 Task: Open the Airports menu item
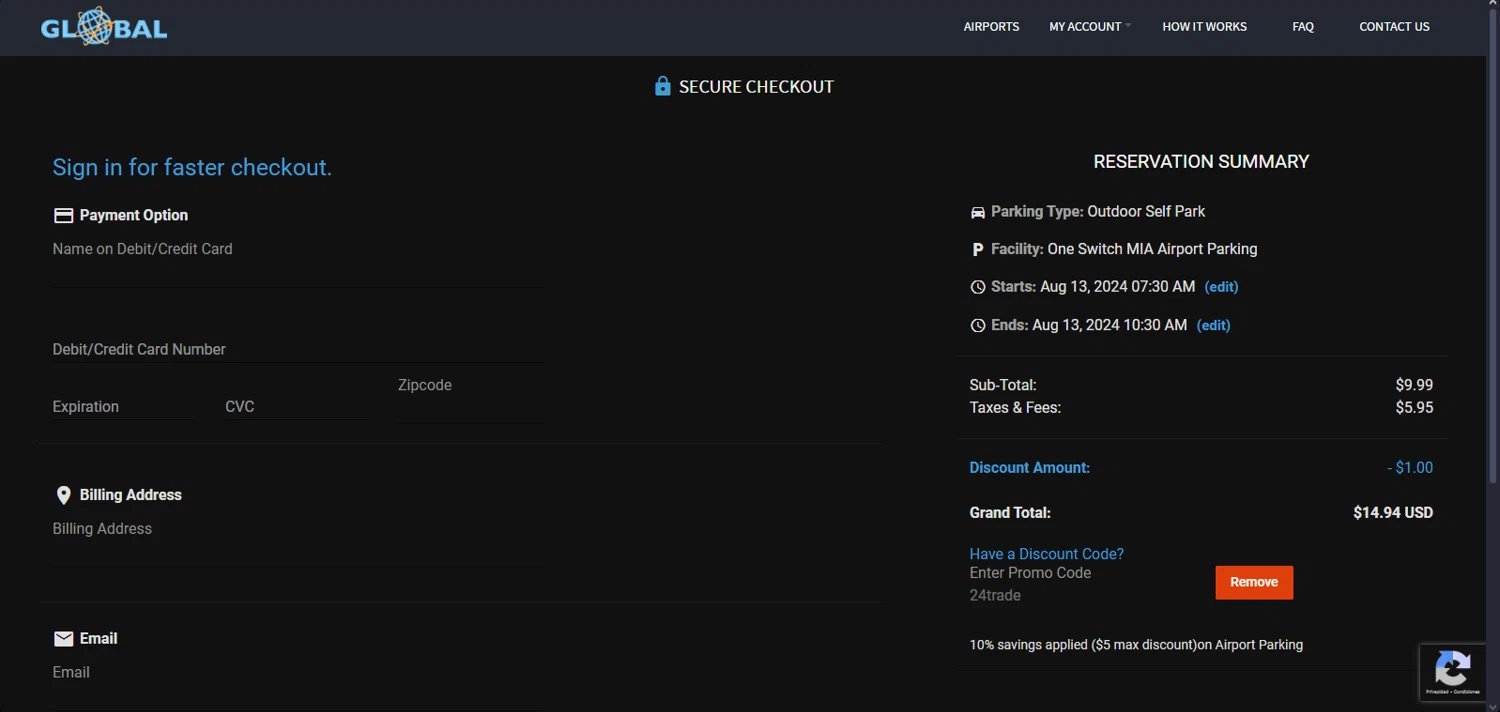pyautogui.click(x=991, y=27)
